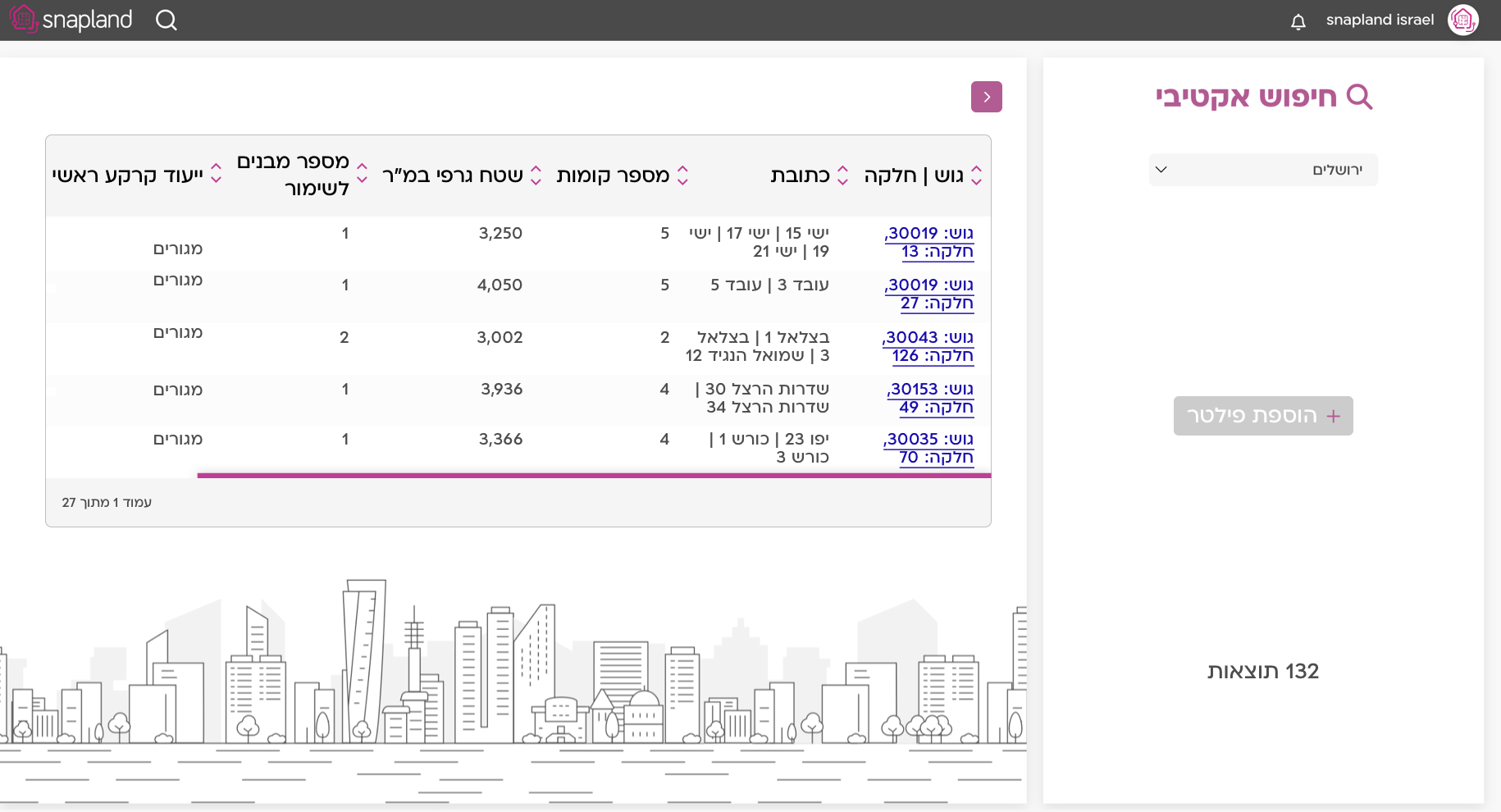Open link גוש 30035 חלקה 70
Viewport: 1501px width, 812px height.
click(928, 448)
